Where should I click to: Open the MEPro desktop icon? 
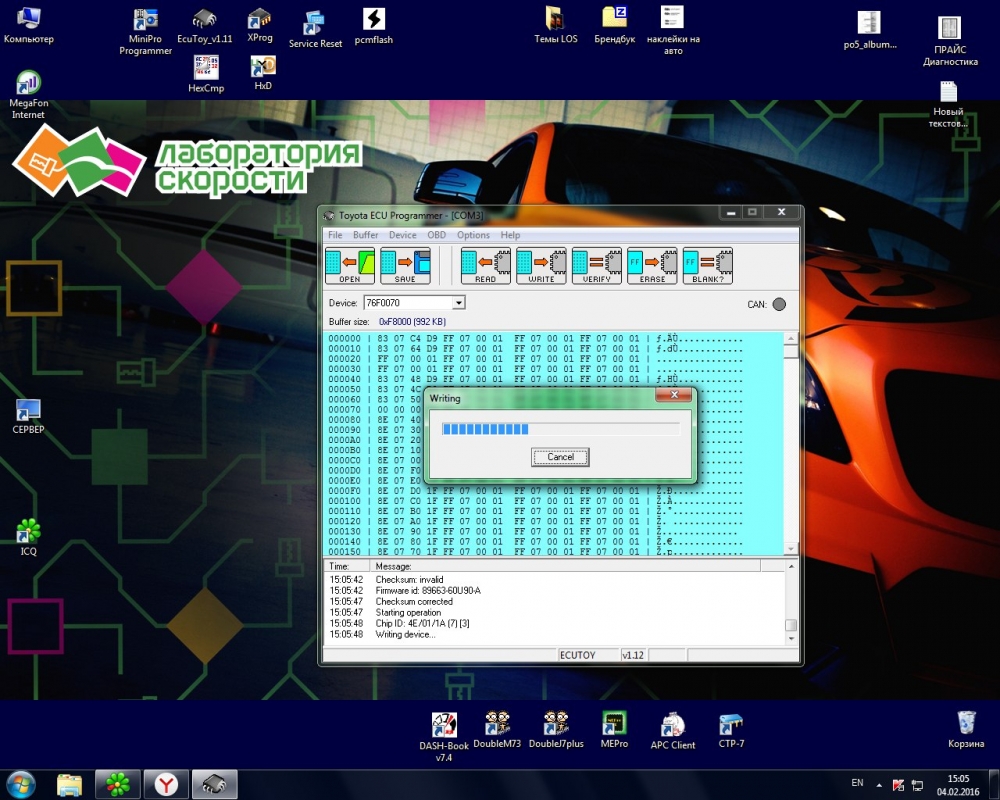coord(614,730)
